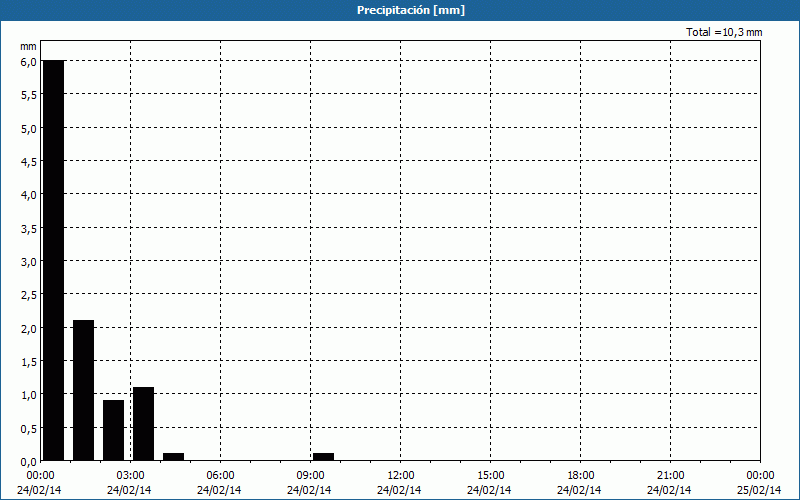Click the 2,0 y-axis label
The width and height of the screenshot is (800, 500).
click(29, 329)
